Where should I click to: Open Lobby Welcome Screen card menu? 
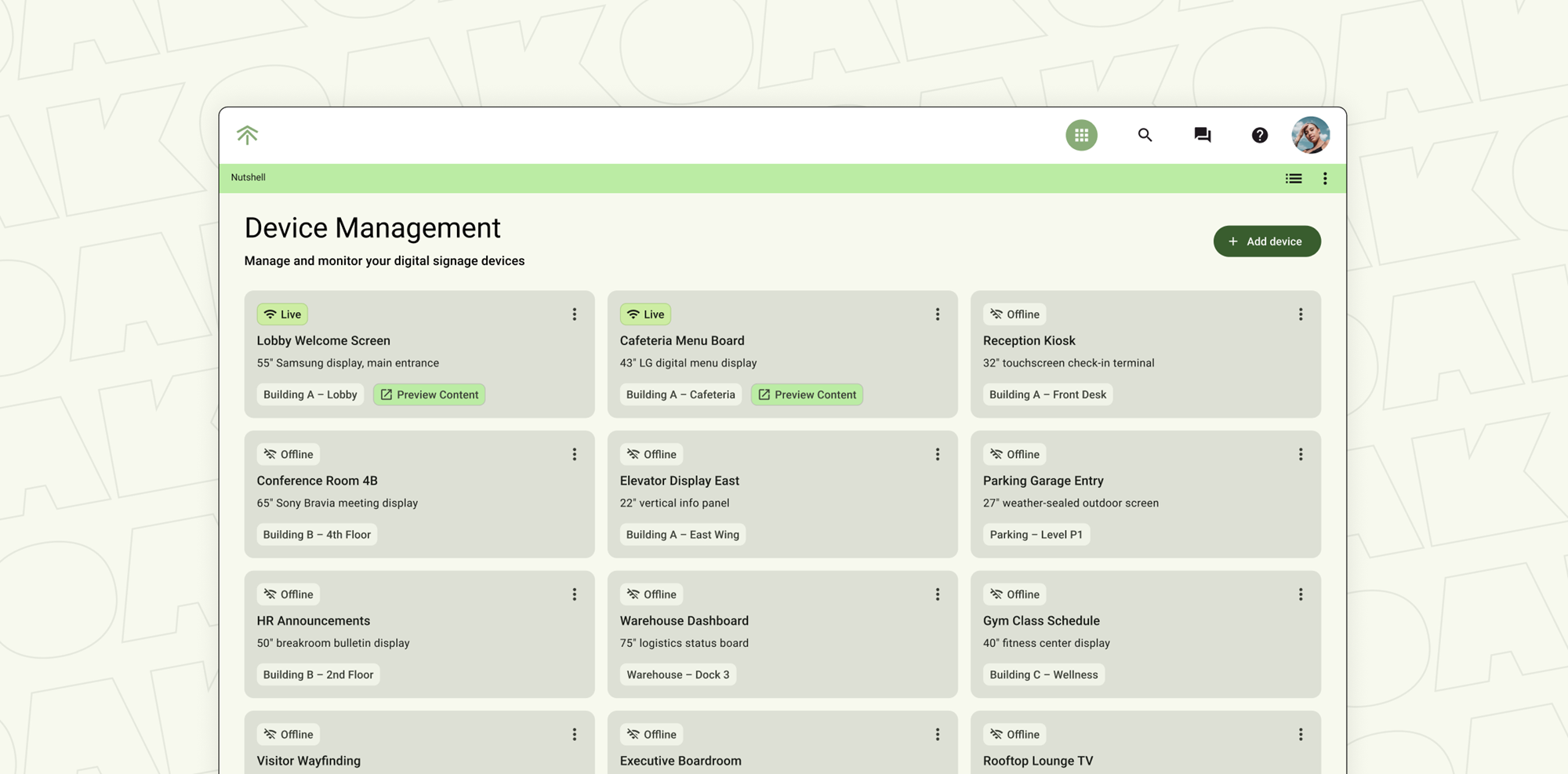coord(574,314)
